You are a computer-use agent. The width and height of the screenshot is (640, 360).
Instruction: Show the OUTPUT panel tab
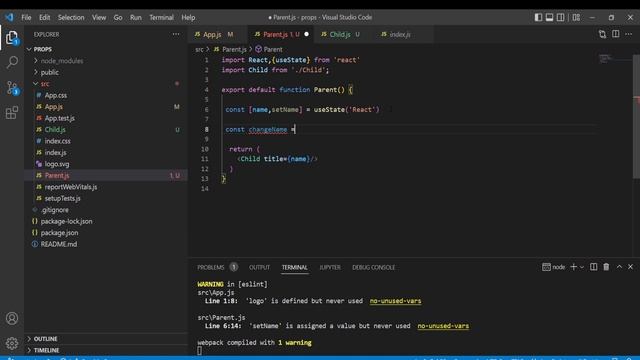260,267
